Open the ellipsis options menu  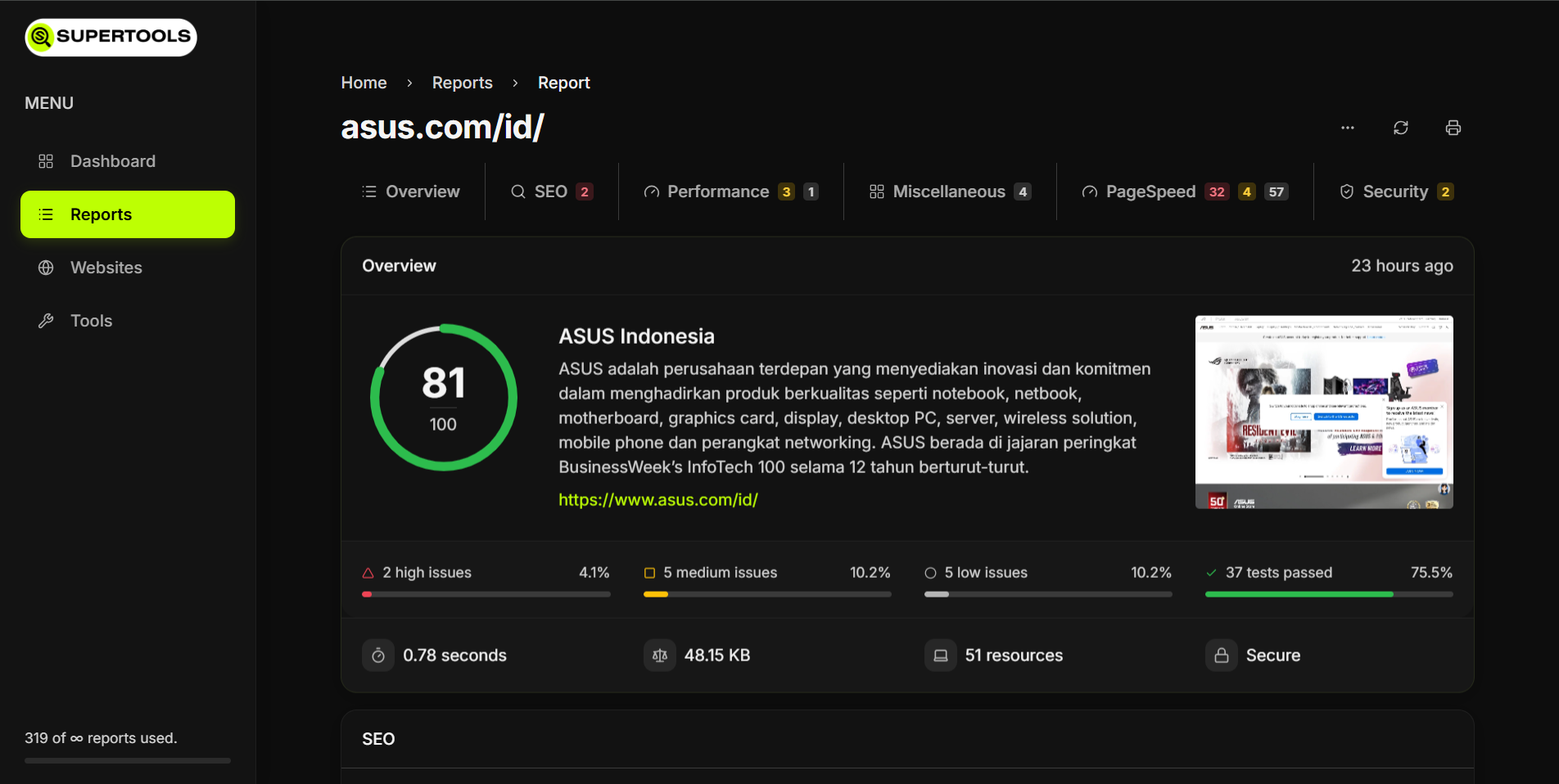point(1347,128)
